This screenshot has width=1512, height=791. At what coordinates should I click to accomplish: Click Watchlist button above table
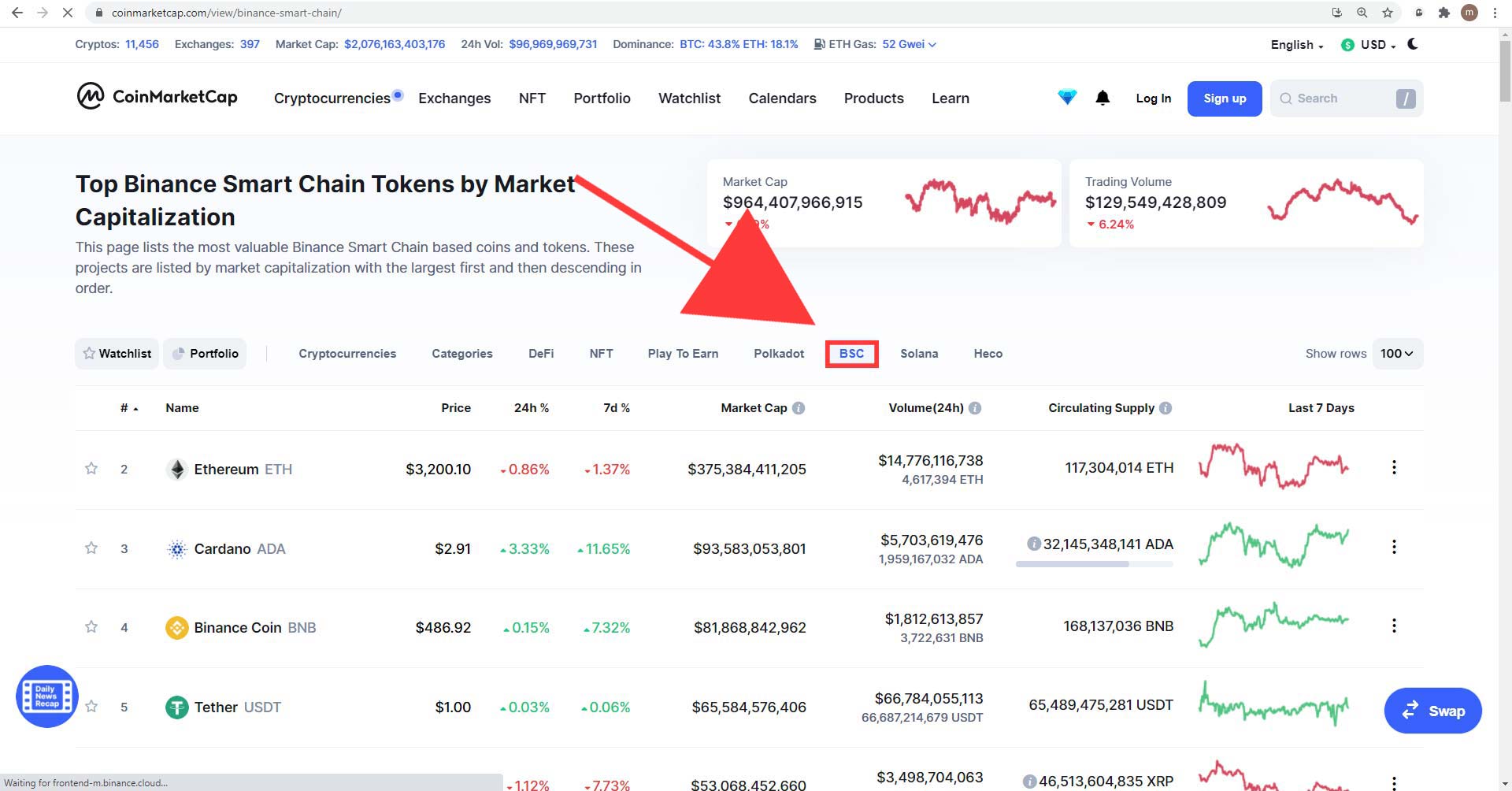click(117, 354)
